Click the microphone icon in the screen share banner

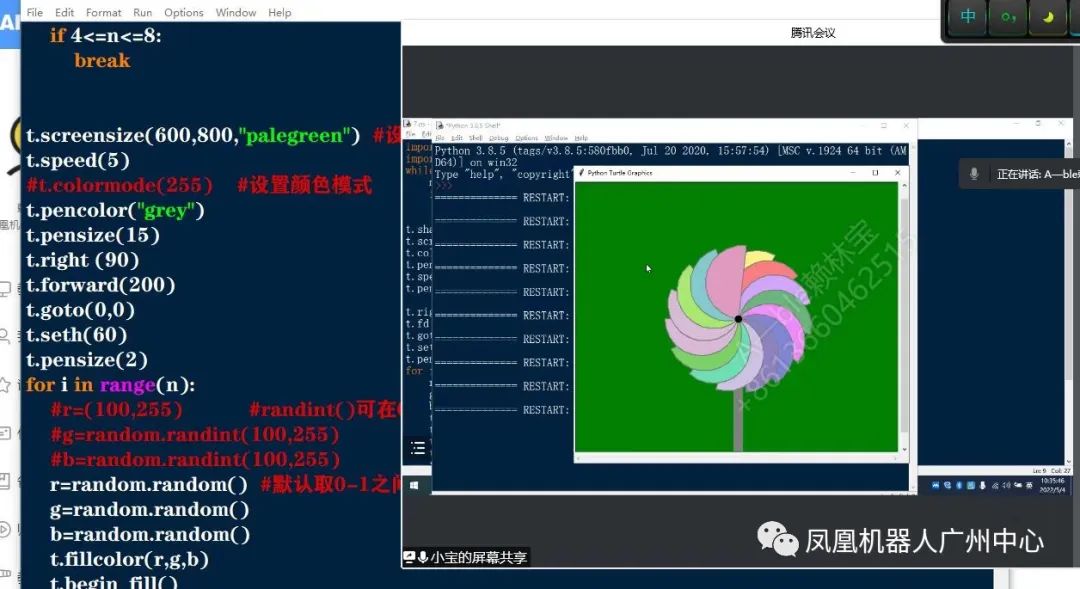tap(423, 559)
